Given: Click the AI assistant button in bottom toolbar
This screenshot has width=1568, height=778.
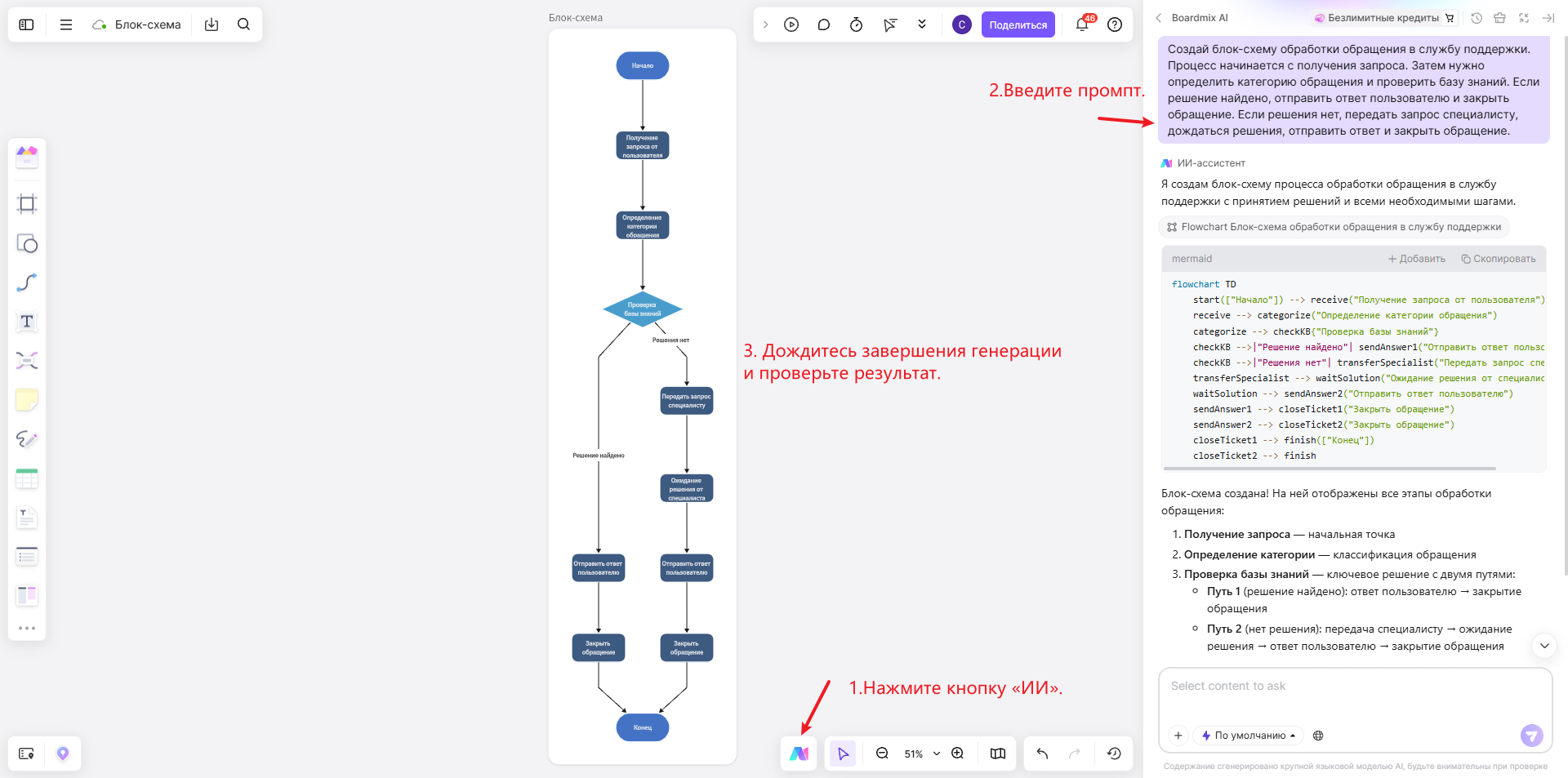Looking at the screenshot, I should point(799,754).
